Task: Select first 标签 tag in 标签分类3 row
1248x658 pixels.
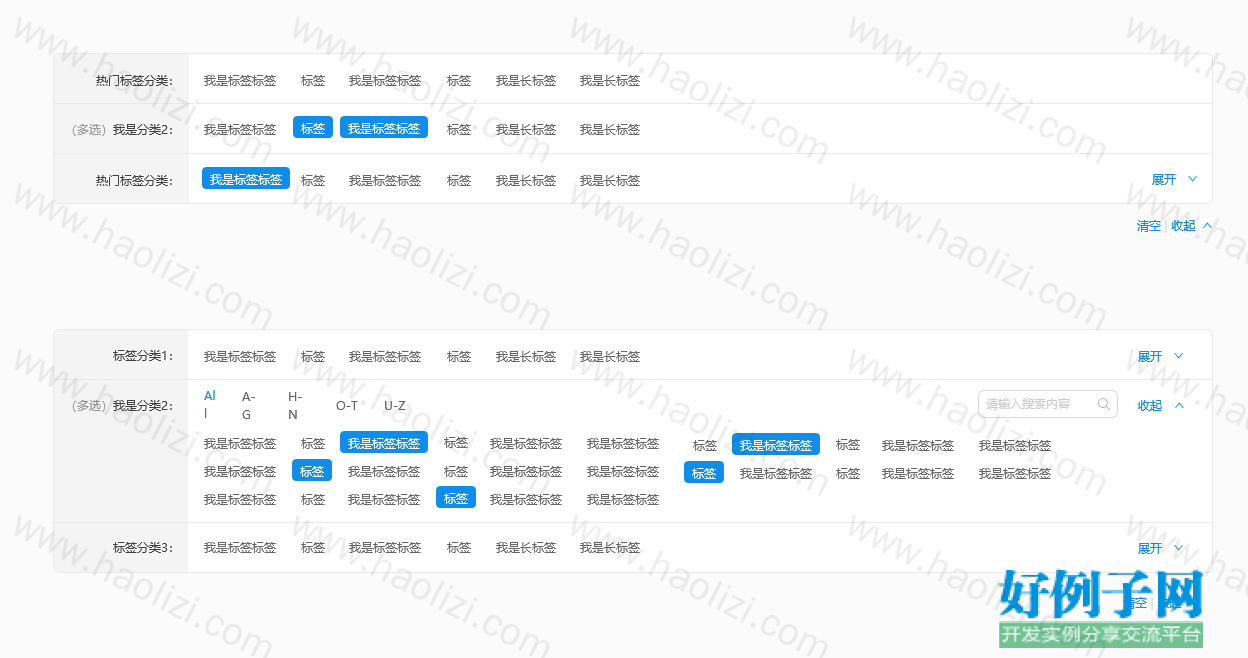Action: point(313,548)
